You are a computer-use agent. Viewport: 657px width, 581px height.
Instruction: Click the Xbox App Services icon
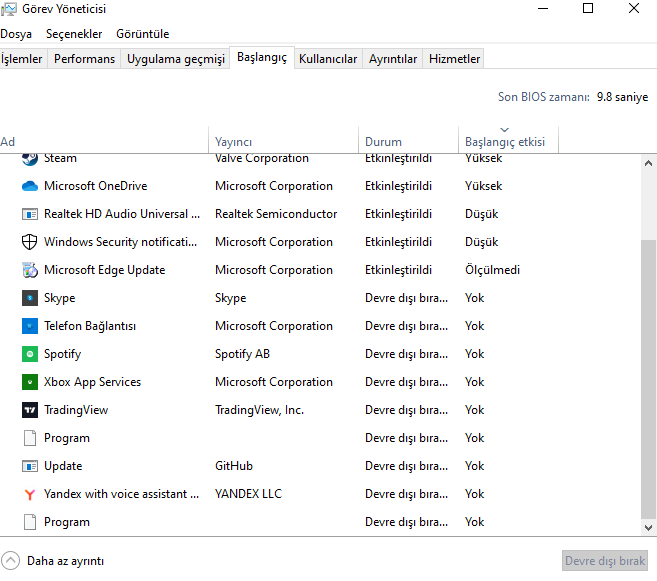click(x=29, y=382)
